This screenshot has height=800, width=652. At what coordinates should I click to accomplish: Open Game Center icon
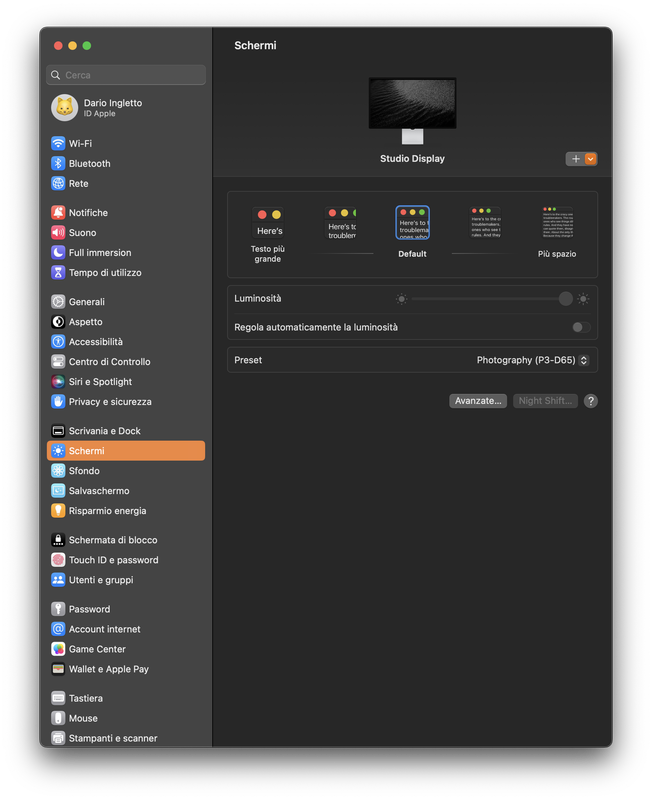58,649
